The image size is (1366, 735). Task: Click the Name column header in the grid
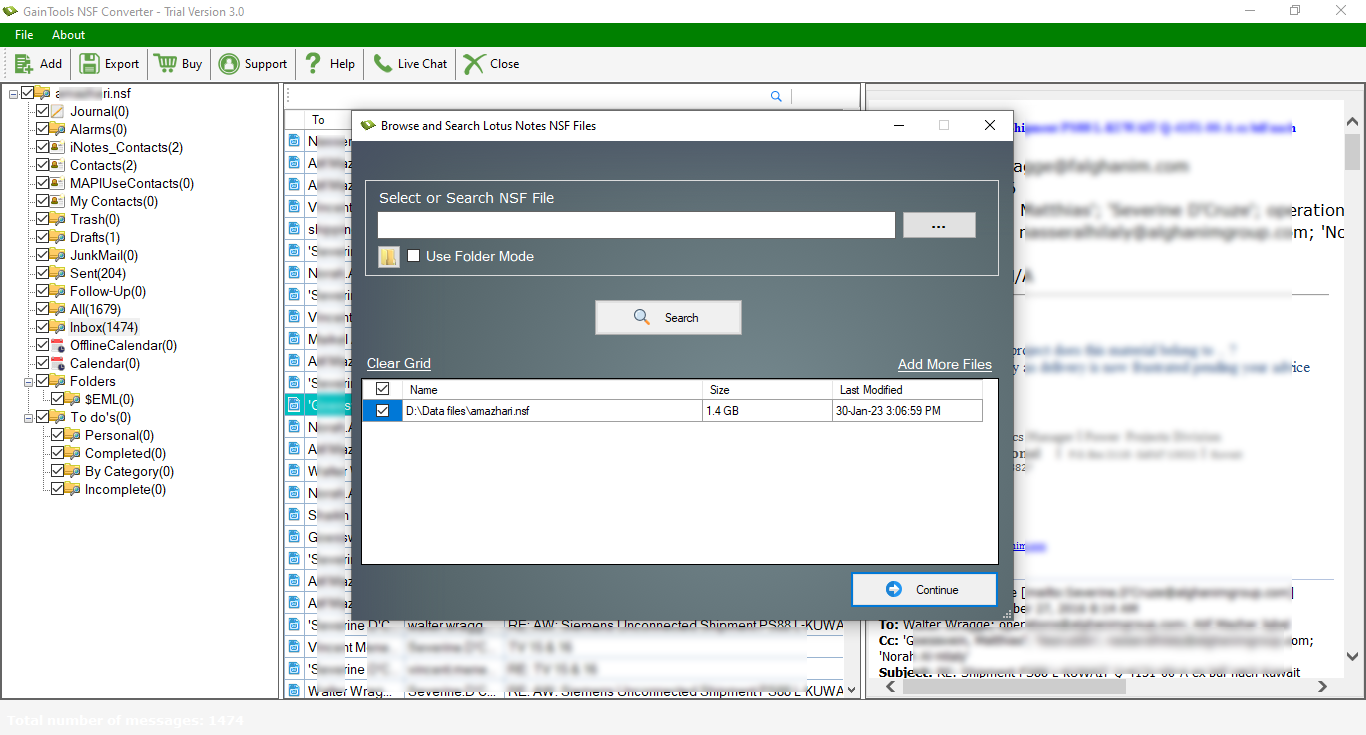[553, 389]
